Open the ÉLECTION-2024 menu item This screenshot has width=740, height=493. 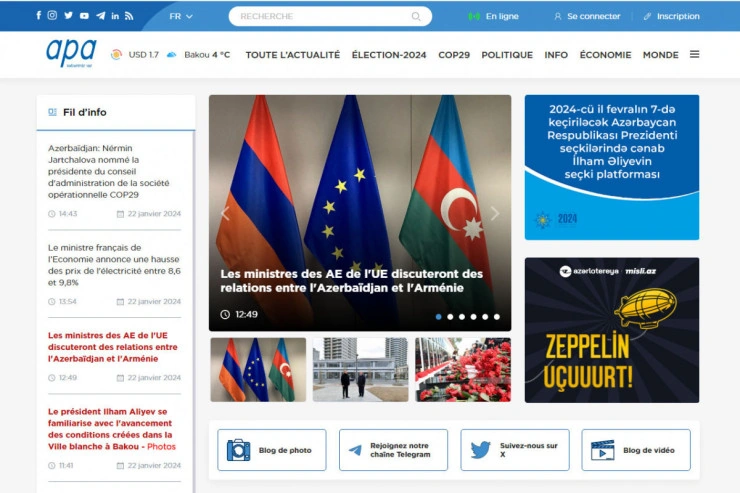click(389, 55)
